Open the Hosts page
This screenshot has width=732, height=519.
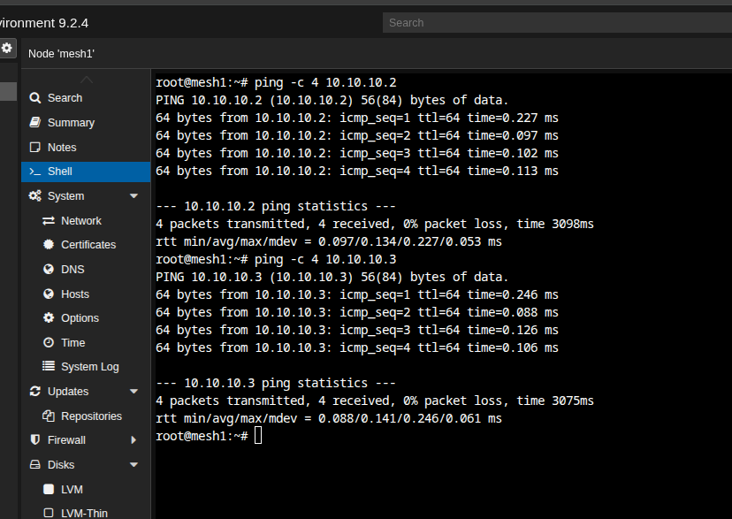pos(86,294)
